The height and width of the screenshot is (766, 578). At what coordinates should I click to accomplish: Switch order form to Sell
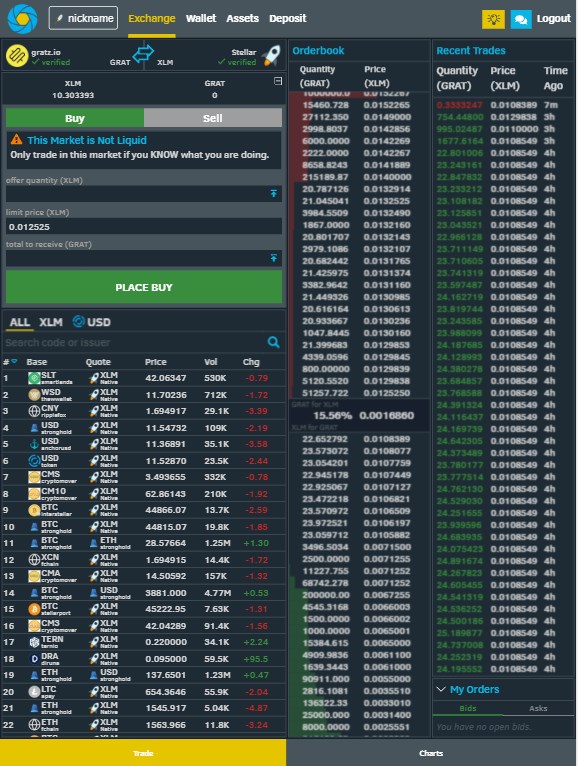213,118
